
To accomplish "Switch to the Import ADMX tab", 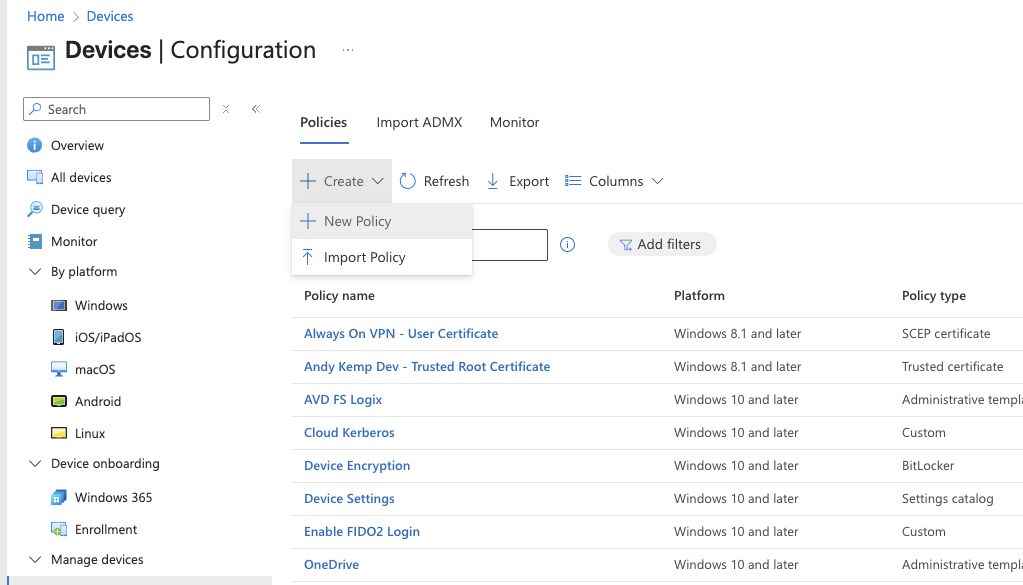I will [420, 123].
